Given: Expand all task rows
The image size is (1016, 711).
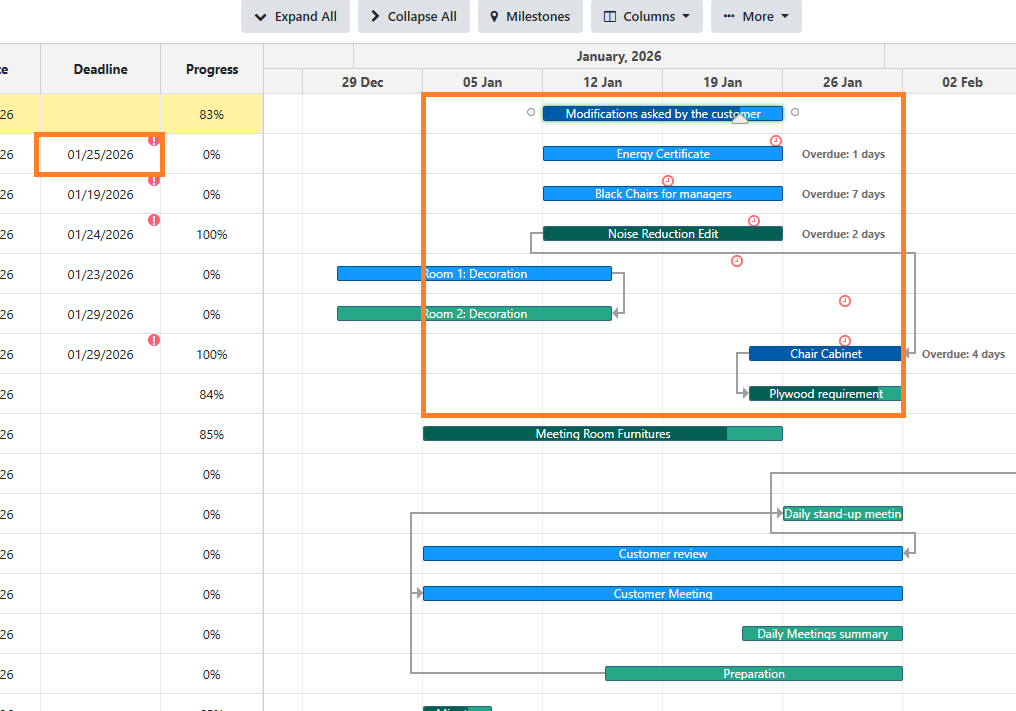Looking at the screenshot, I should [x=295, y=17].
